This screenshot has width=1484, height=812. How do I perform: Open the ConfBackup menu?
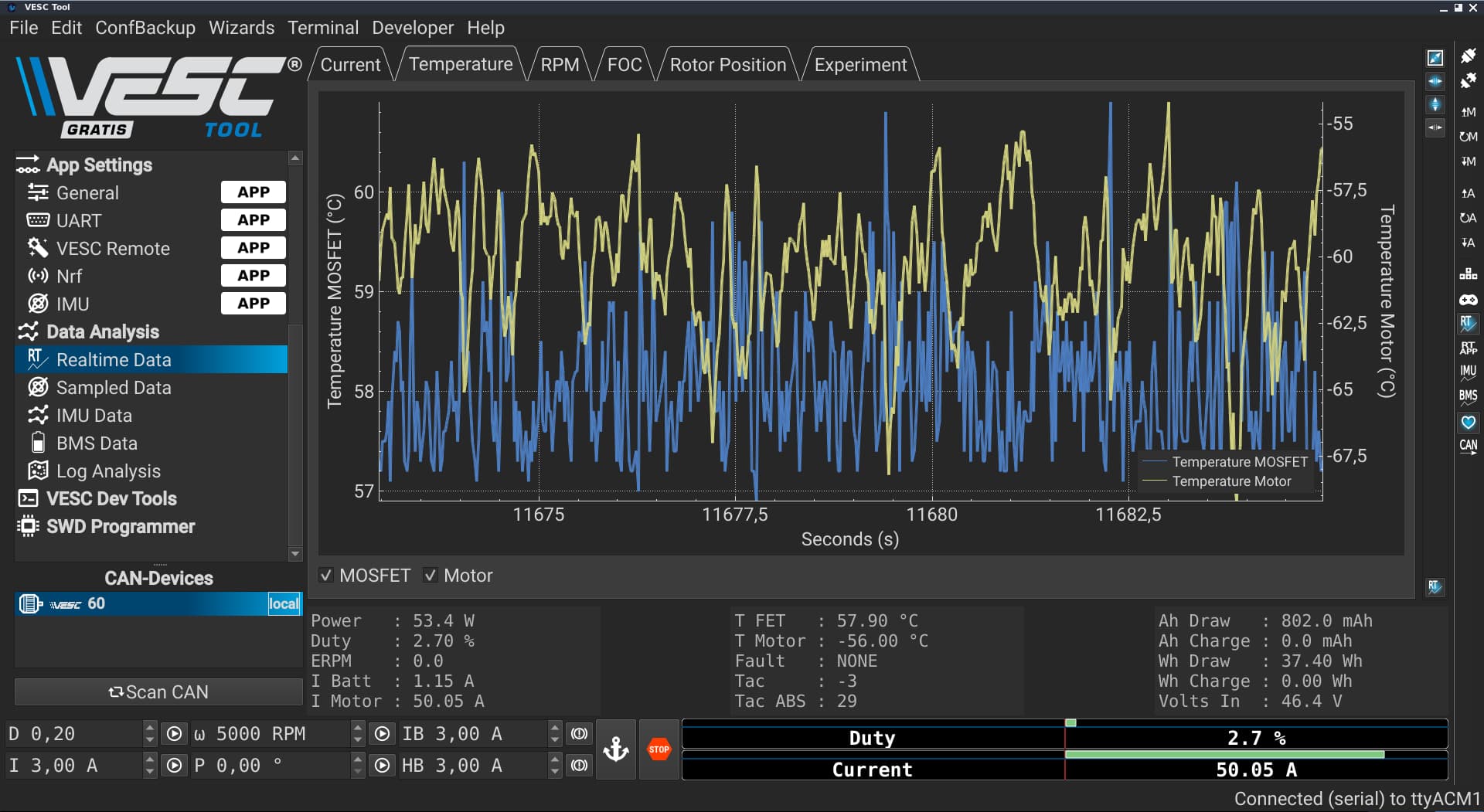pyautogui.click(x=145, y=28)
